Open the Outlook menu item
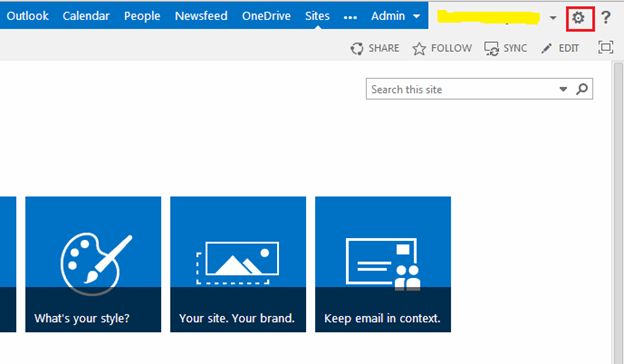This screenshot has width=624, height=364. pyautogui.click(x=27, y=16)
